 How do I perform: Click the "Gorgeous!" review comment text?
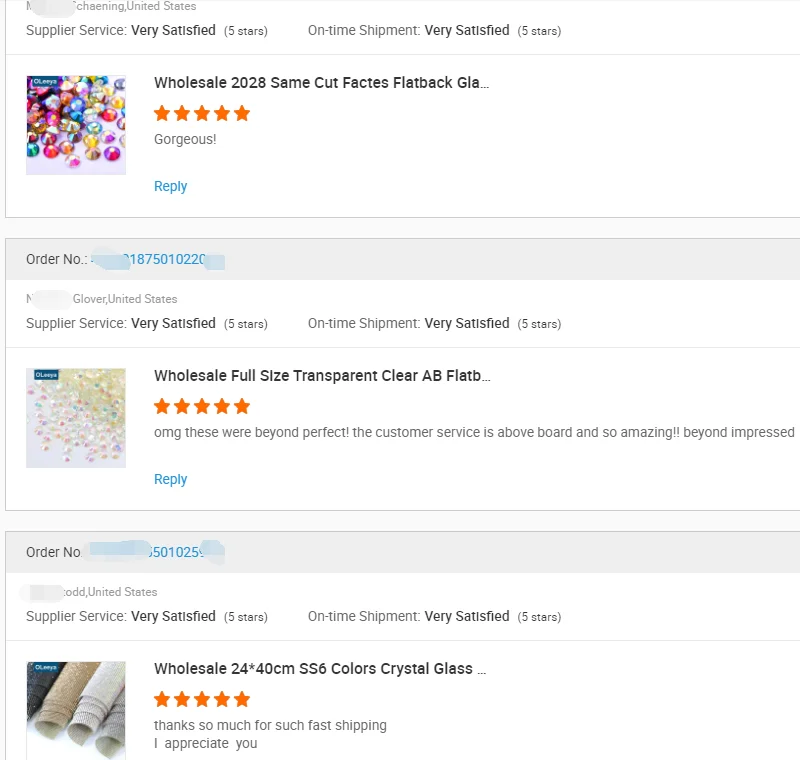(185, 139)
